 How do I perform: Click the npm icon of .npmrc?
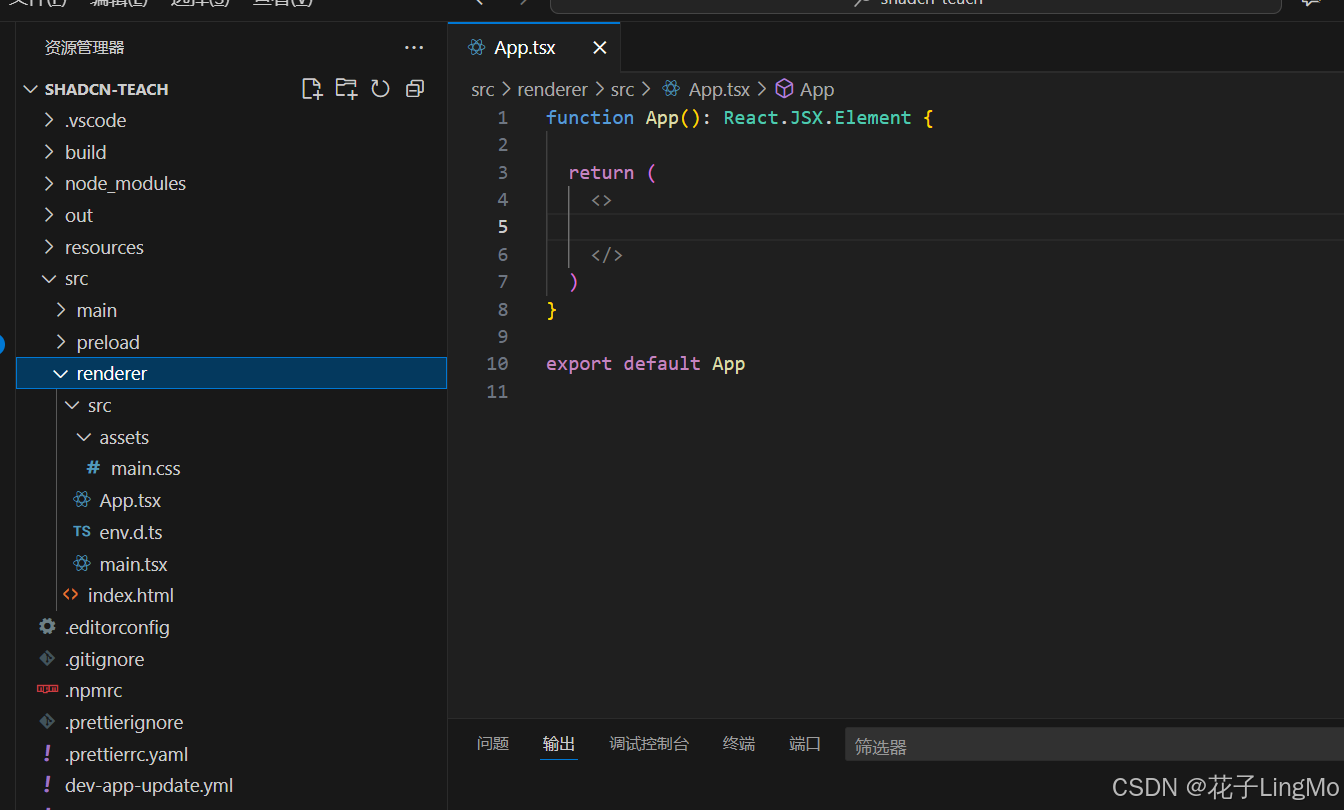[x=47, y=690]
